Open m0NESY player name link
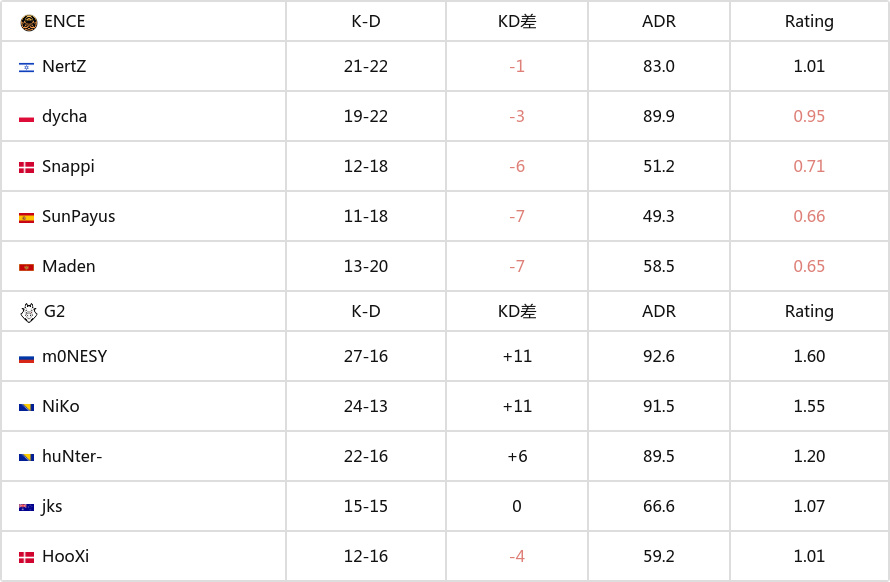The image size is (890, 582). pos(74,356)
